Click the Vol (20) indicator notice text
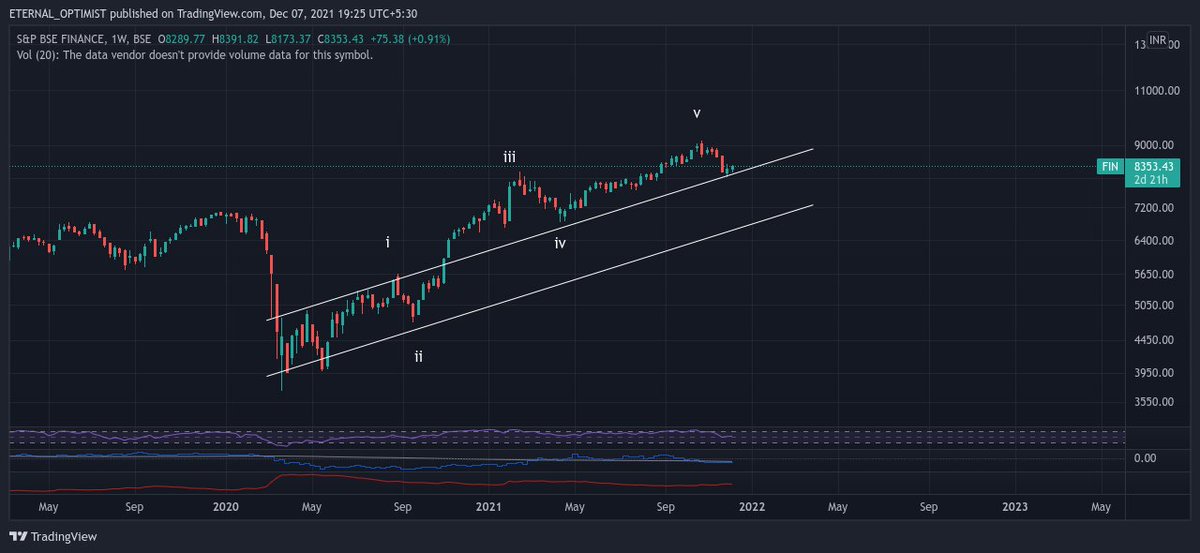 coord(196,55)
